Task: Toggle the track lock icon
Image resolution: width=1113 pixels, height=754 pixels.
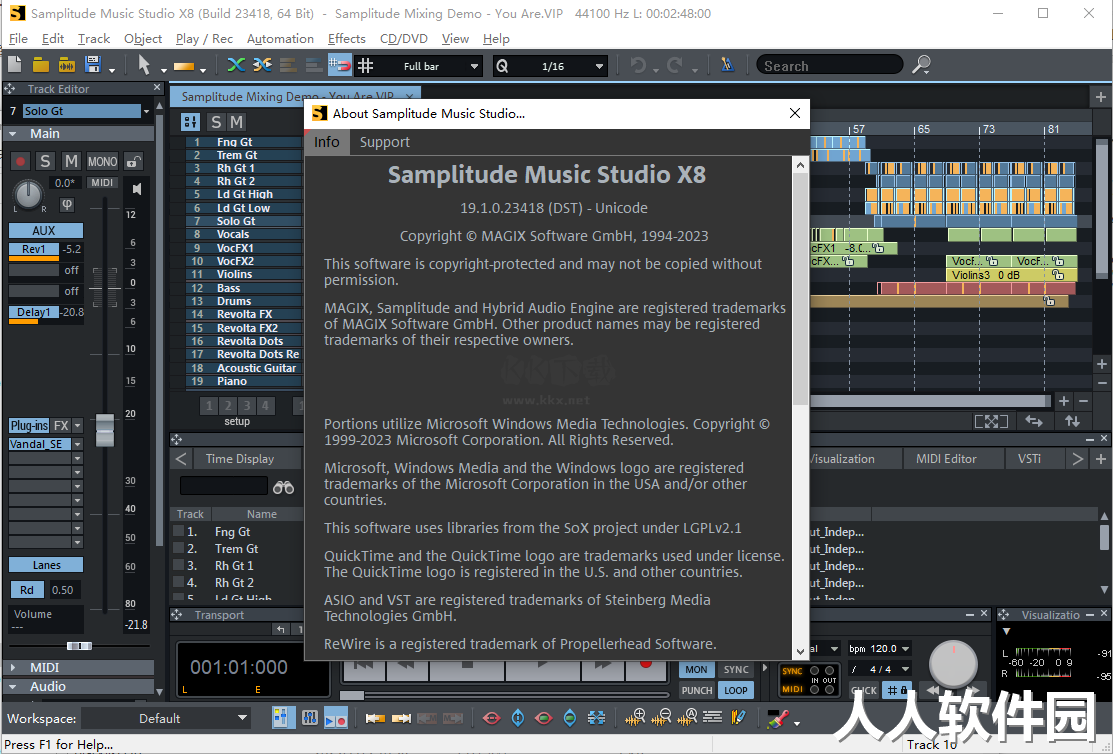Action: (x=133, y=162)
